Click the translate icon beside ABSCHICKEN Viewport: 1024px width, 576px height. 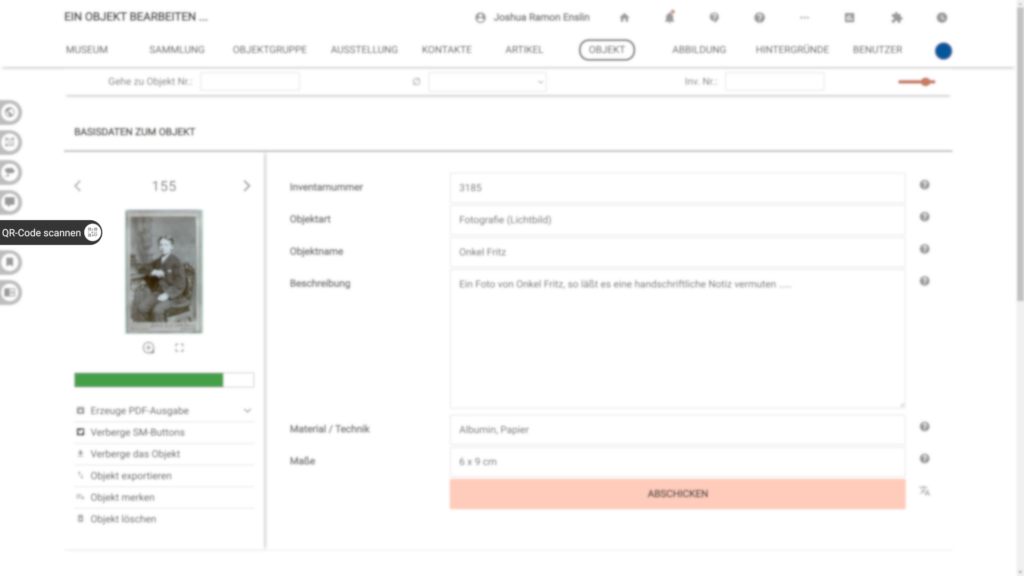(925, 491)
